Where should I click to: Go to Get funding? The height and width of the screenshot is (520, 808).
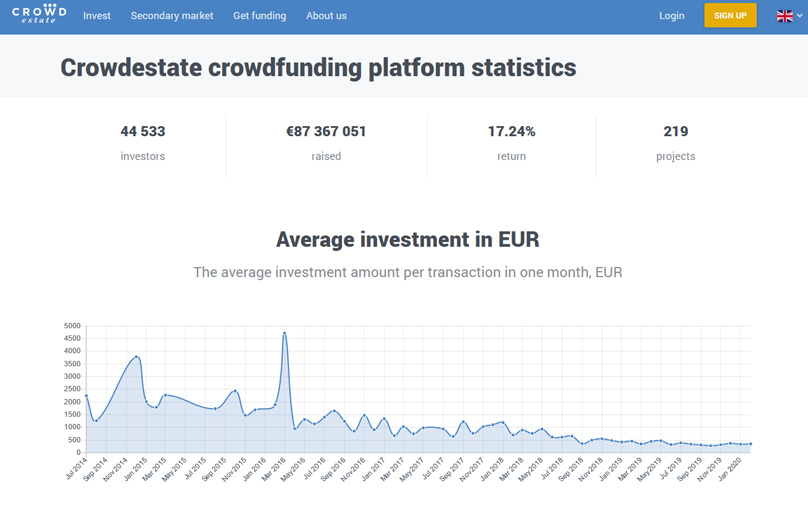tap(259, 15)
